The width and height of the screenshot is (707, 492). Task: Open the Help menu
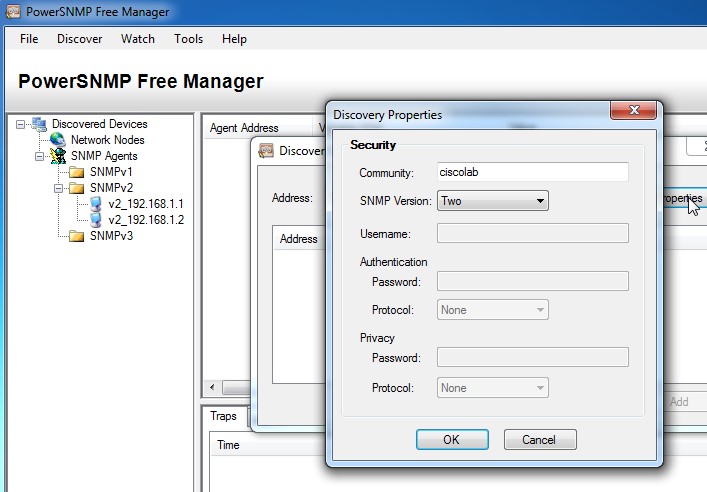234,39
